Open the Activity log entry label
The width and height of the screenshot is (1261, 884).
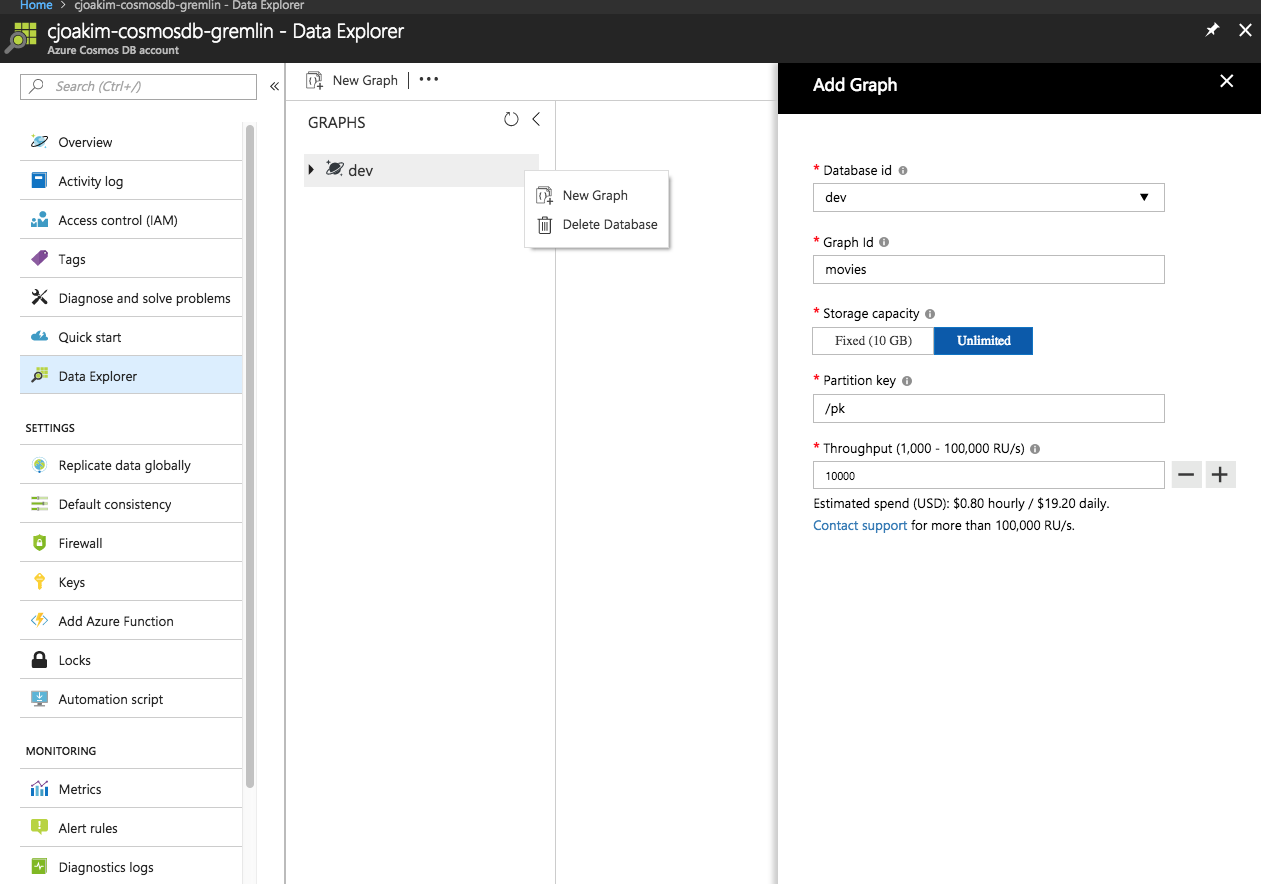91,181
